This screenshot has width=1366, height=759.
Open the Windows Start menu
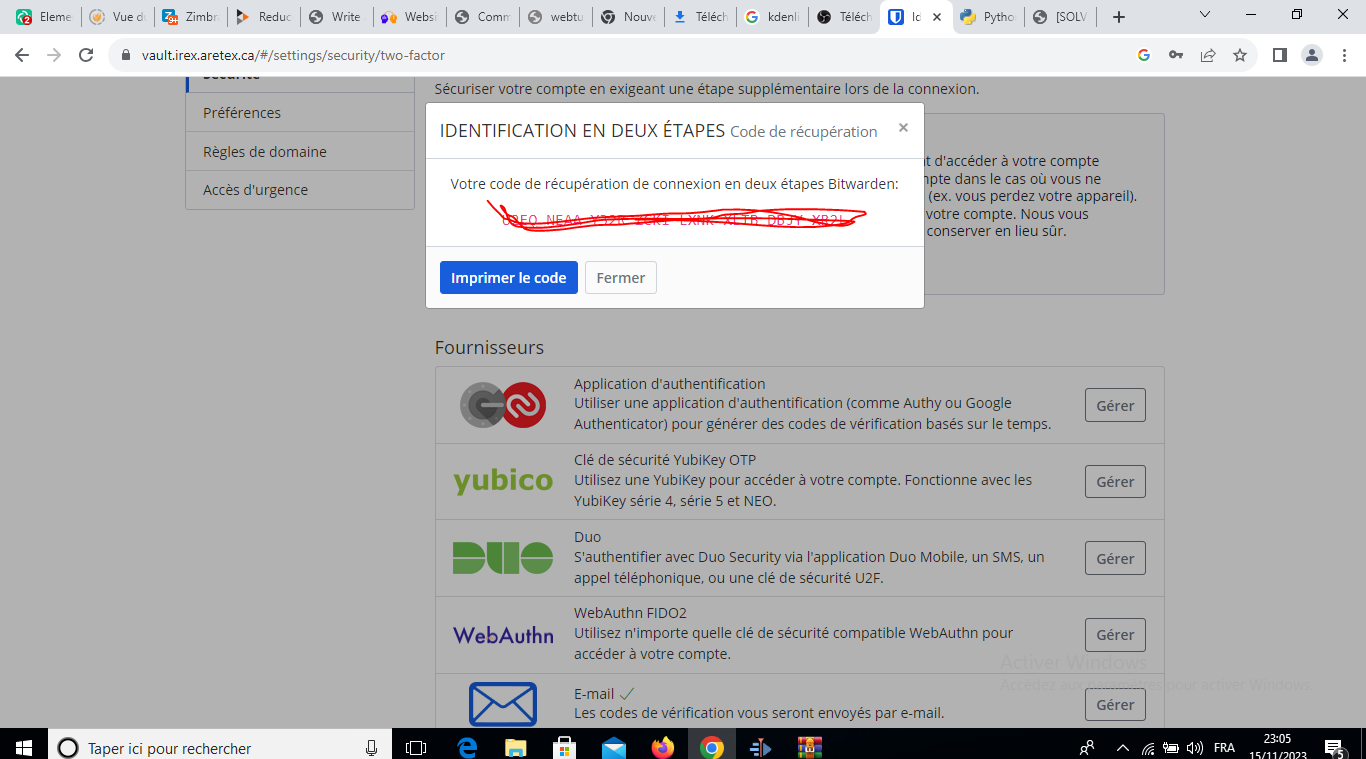coord(24,747)
